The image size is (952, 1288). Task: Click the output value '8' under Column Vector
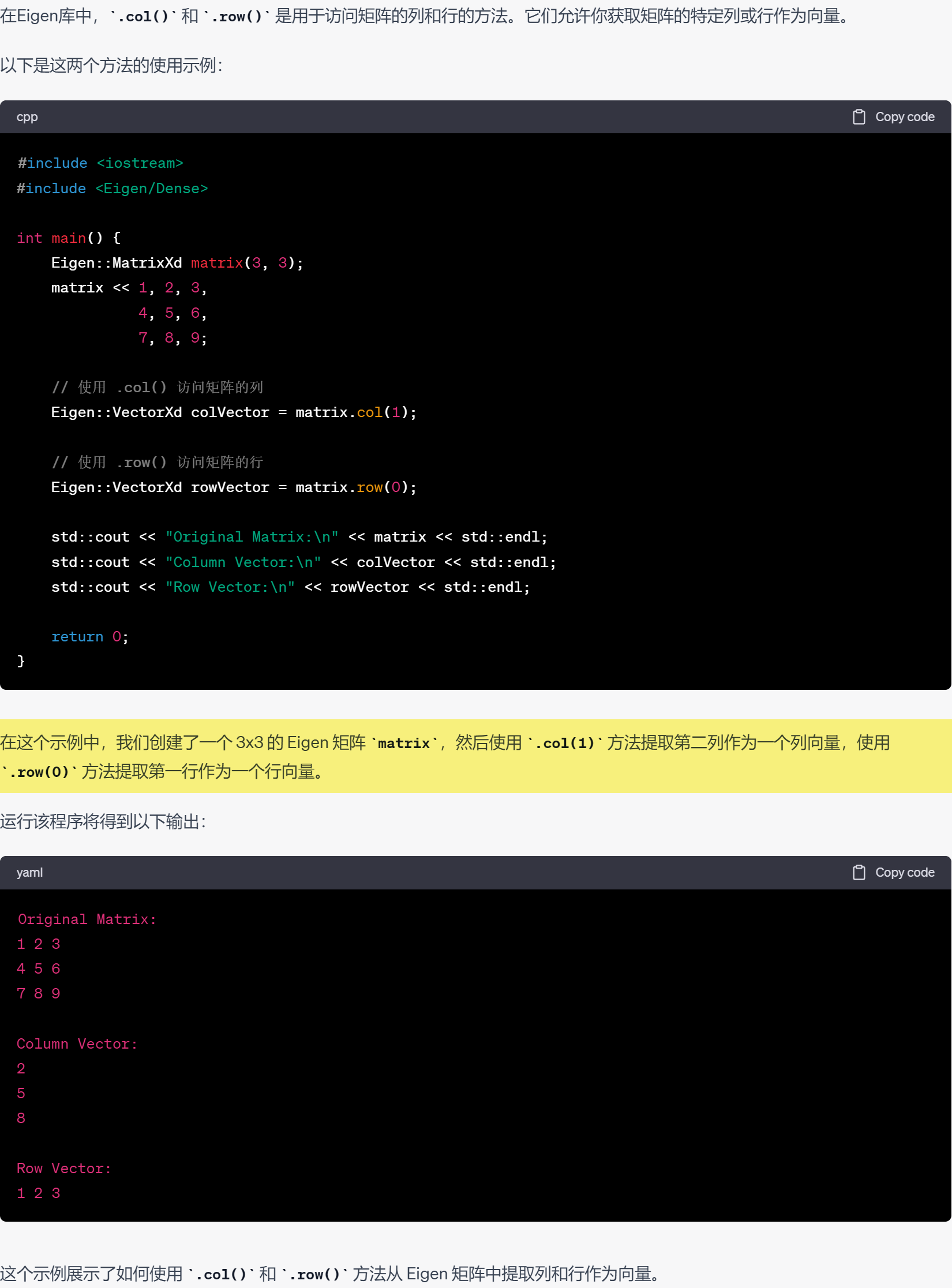21,1118
